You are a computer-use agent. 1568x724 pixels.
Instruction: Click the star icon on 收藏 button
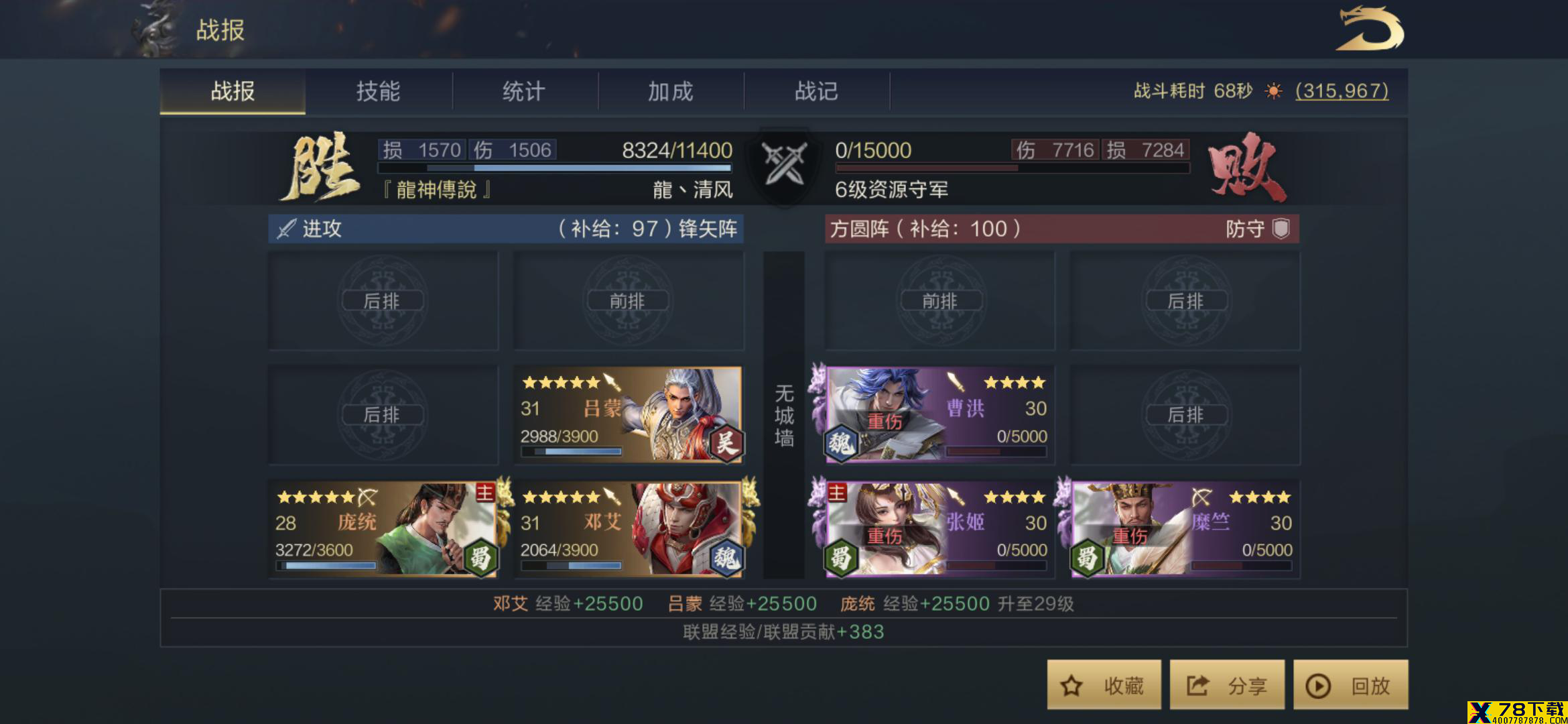click(x=1071, y=686)
